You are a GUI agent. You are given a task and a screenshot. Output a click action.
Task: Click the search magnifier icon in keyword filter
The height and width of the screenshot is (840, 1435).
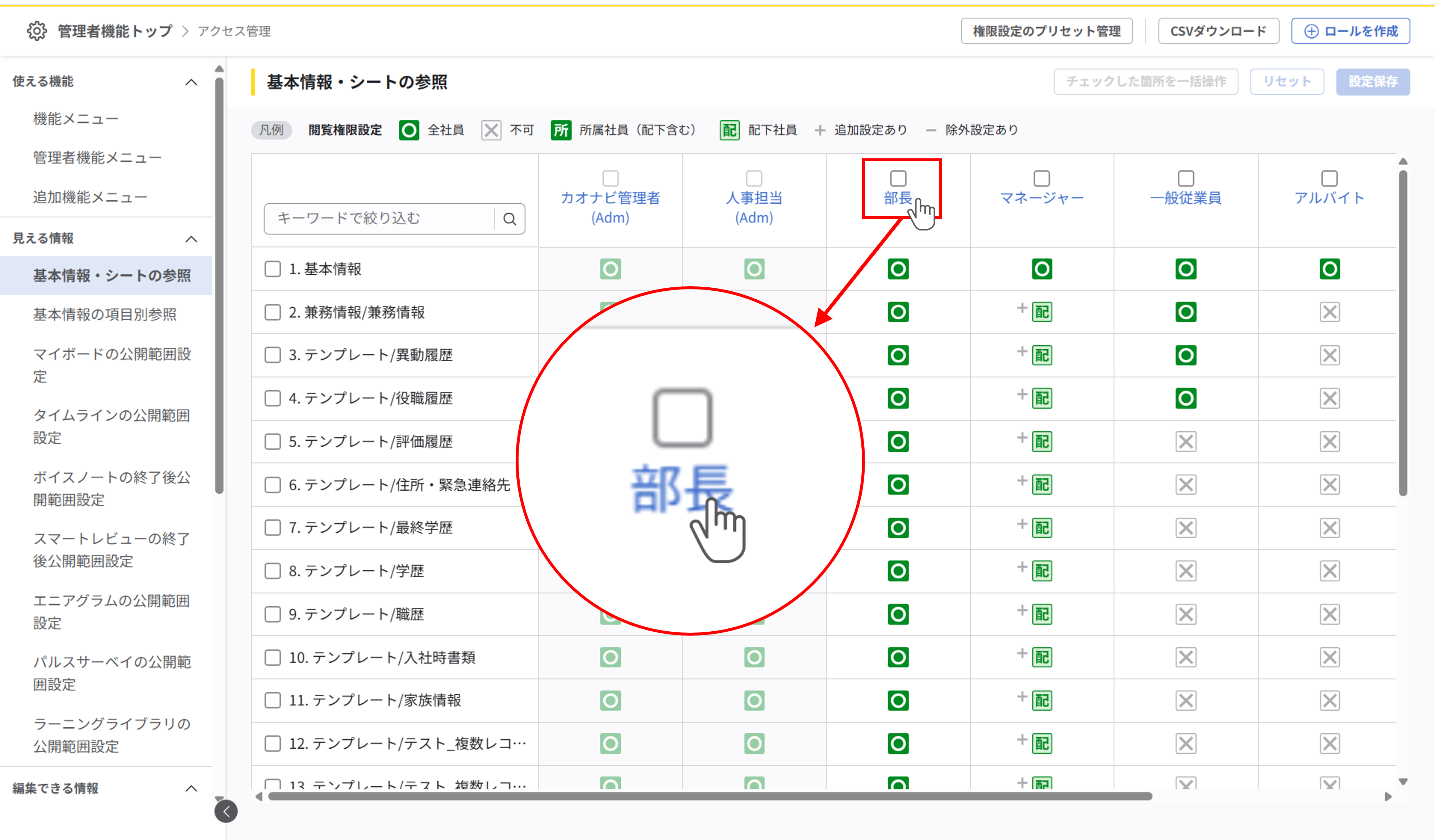[509, 219]
